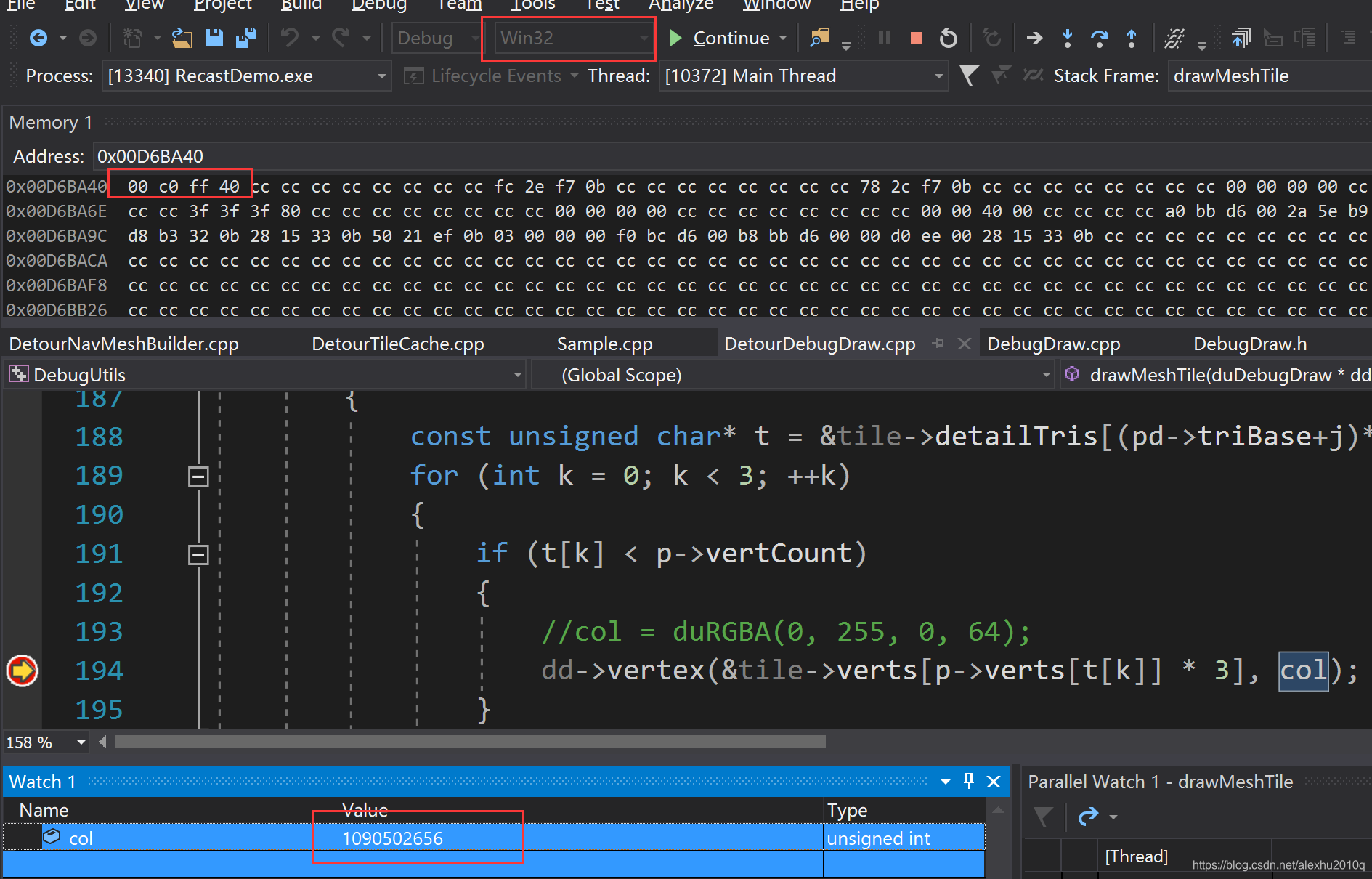Switch to the DetourTileCache.cpp tab
Viewport: 1372px width, 879px height.
click(x=397, y=344)
